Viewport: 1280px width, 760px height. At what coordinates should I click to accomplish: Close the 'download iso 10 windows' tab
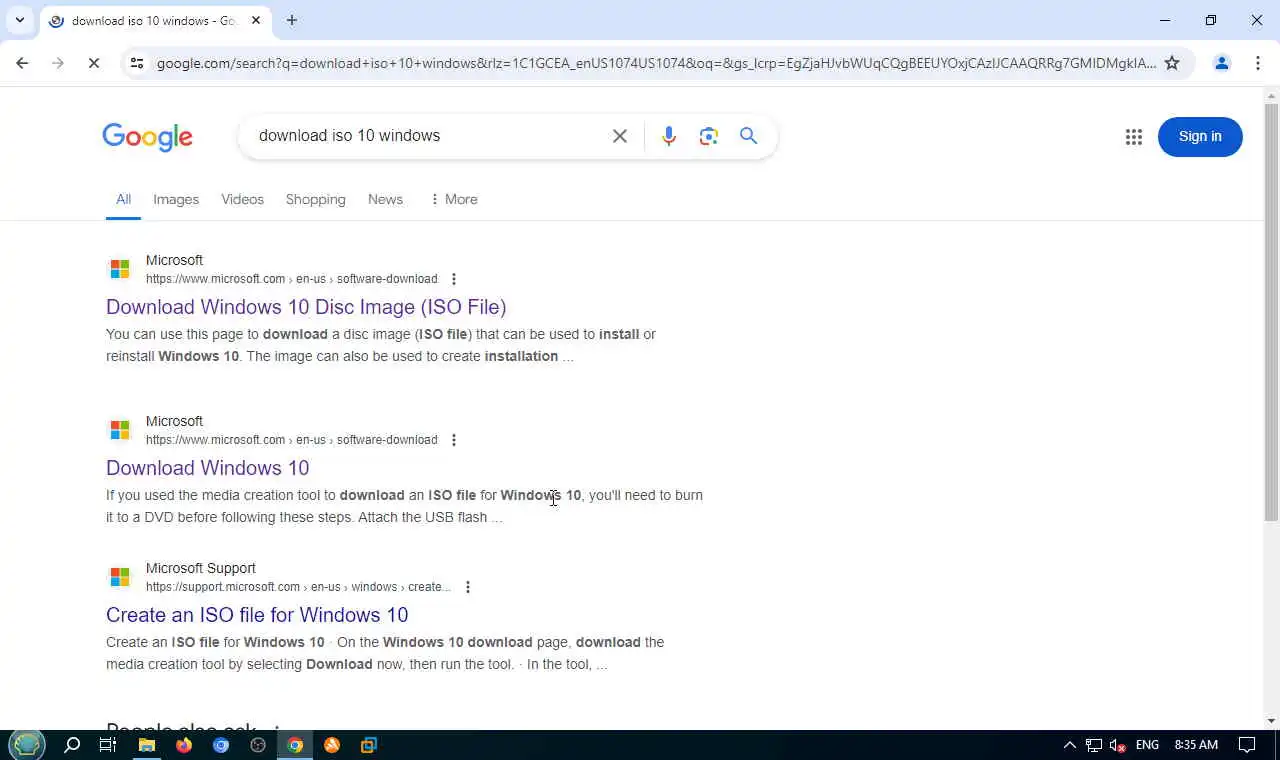[256, 20]
